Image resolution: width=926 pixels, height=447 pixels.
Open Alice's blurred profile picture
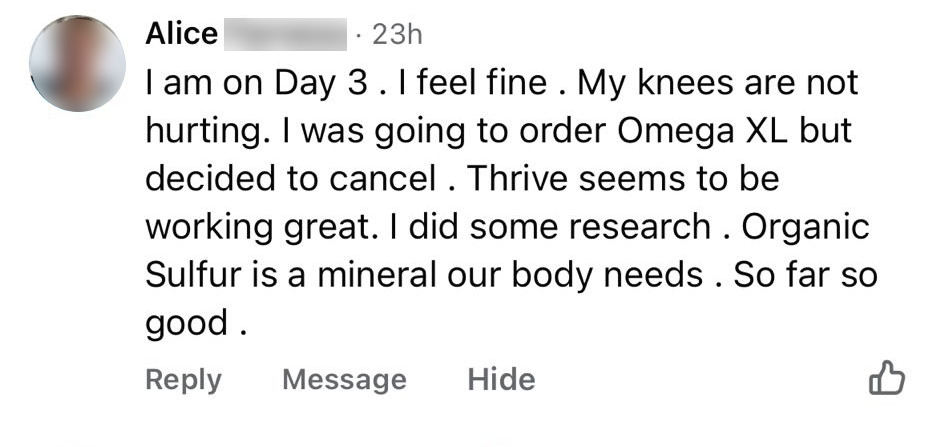77,63
